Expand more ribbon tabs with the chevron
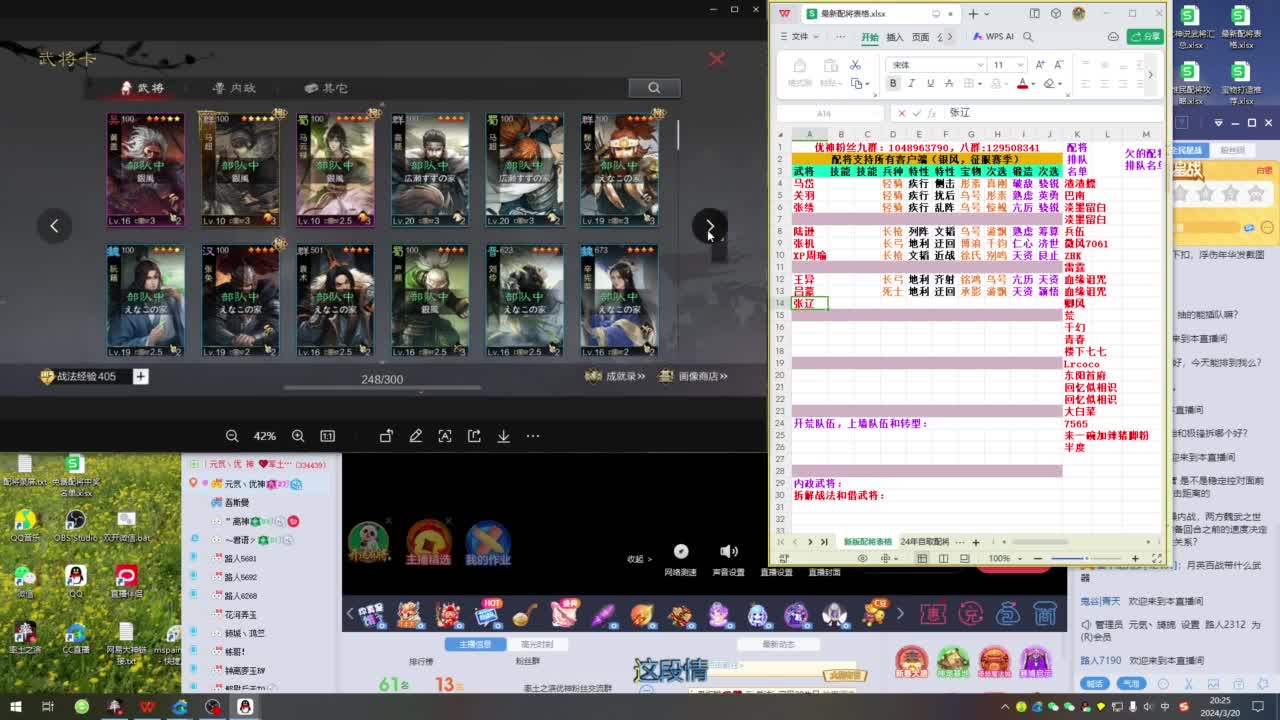The image size is (1280, 720). click(x=949, y=37)
